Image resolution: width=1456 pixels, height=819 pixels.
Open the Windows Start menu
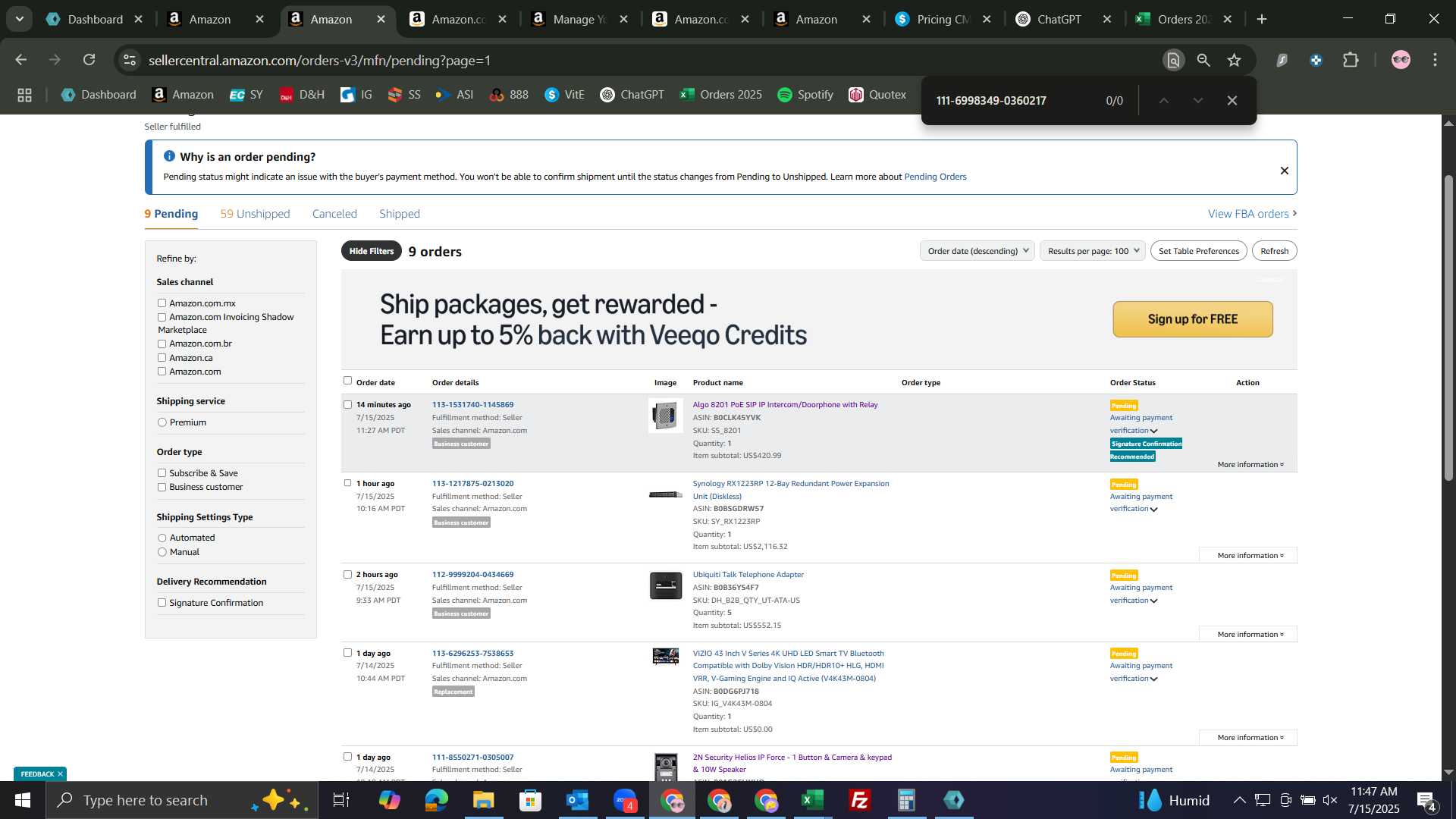22,800
